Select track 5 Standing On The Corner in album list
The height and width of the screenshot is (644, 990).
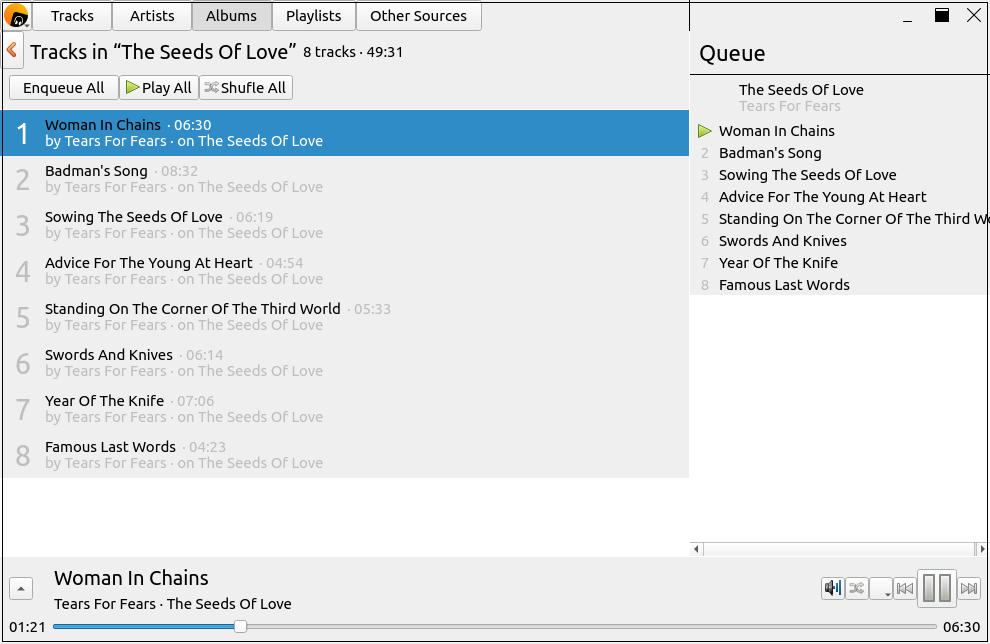pos(346,318)
